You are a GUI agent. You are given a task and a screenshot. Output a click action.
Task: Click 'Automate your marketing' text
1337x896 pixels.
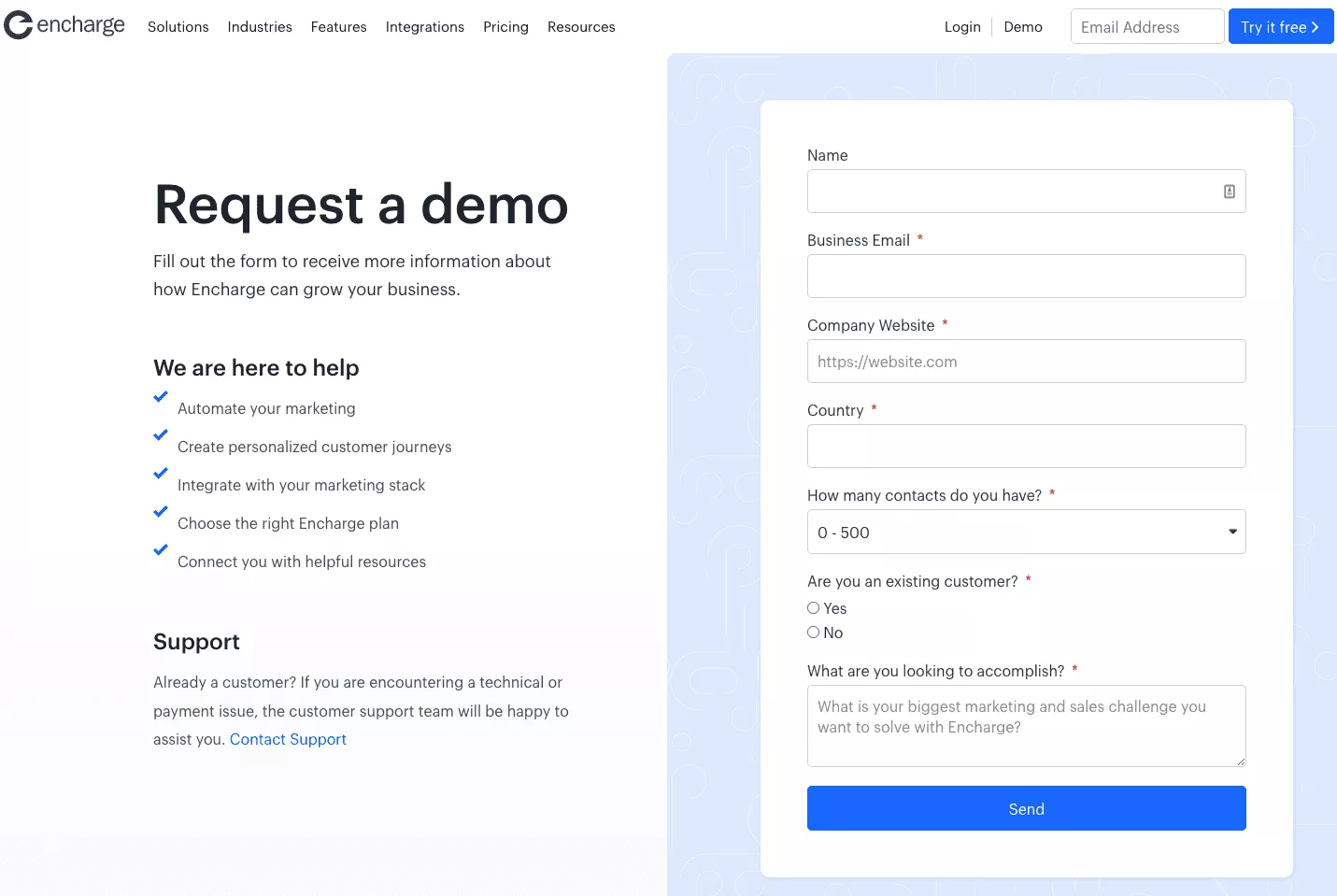(266, 408)
